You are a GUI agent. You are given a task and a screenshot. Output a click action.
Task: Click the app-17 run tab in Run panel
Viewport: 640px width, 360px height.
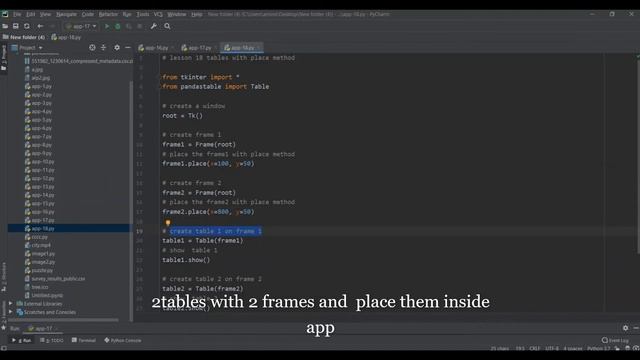pos(42,328)
